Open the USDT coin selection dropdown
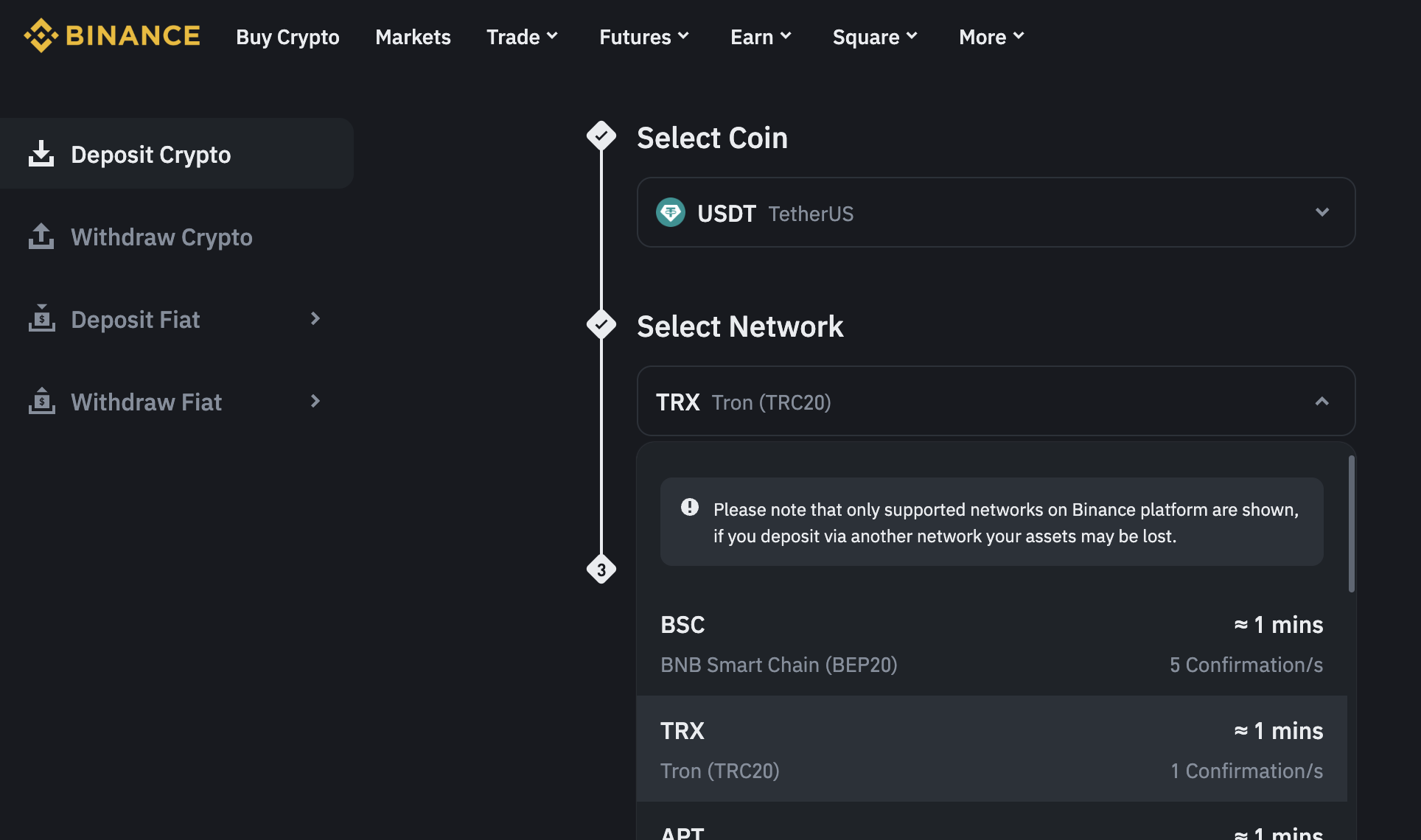The image size is (1421, 840). (x=1322, y=212)
